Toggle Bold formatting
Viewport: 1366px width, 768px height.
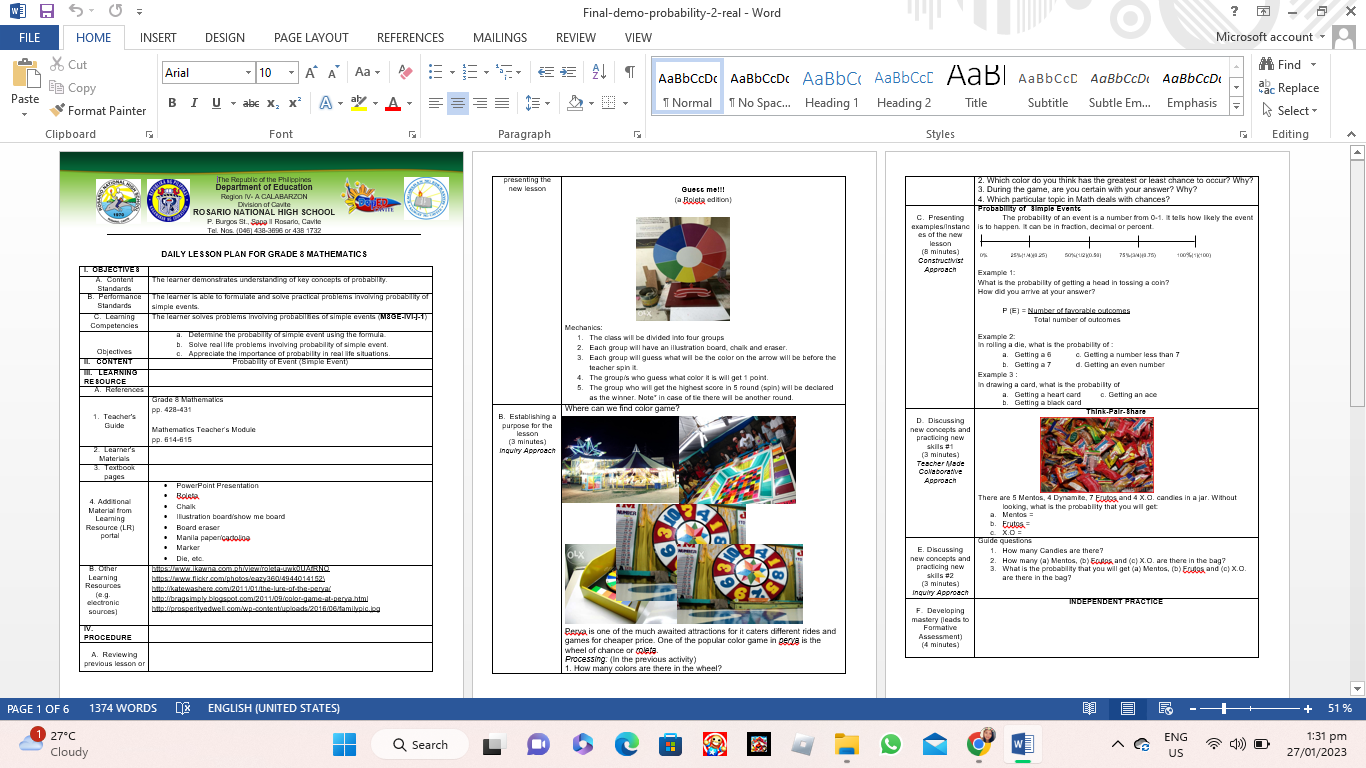(x=172, y=103)
